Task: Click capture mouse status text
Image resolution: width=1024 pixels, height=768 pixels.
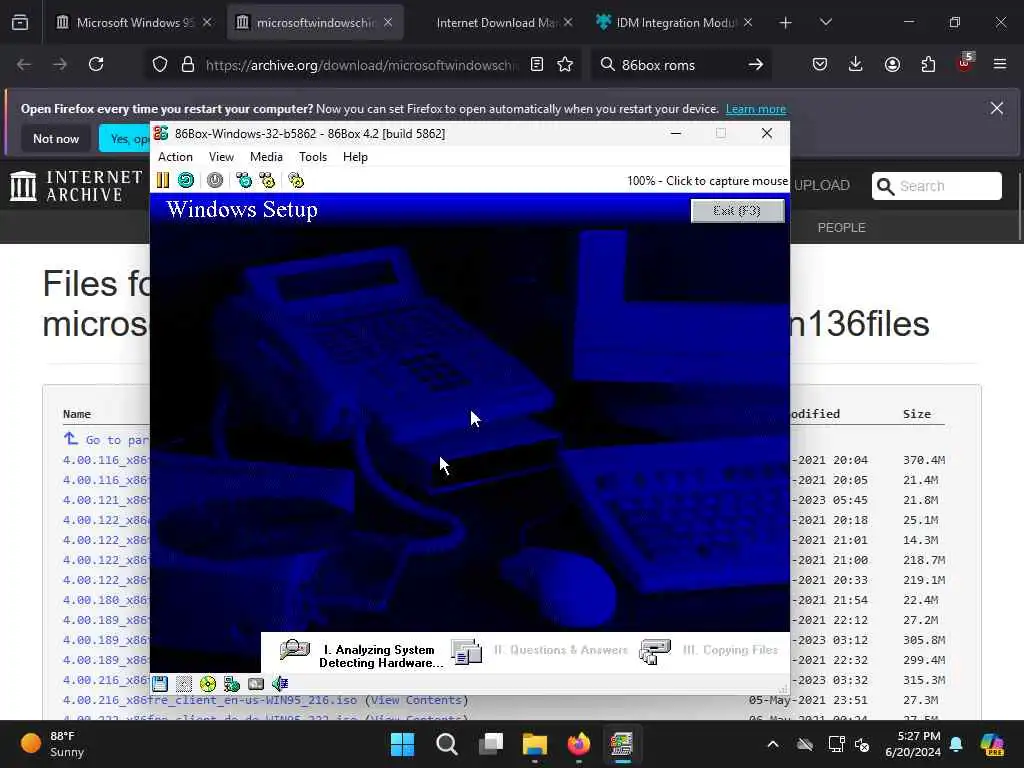Action: (x=707, y=181)
